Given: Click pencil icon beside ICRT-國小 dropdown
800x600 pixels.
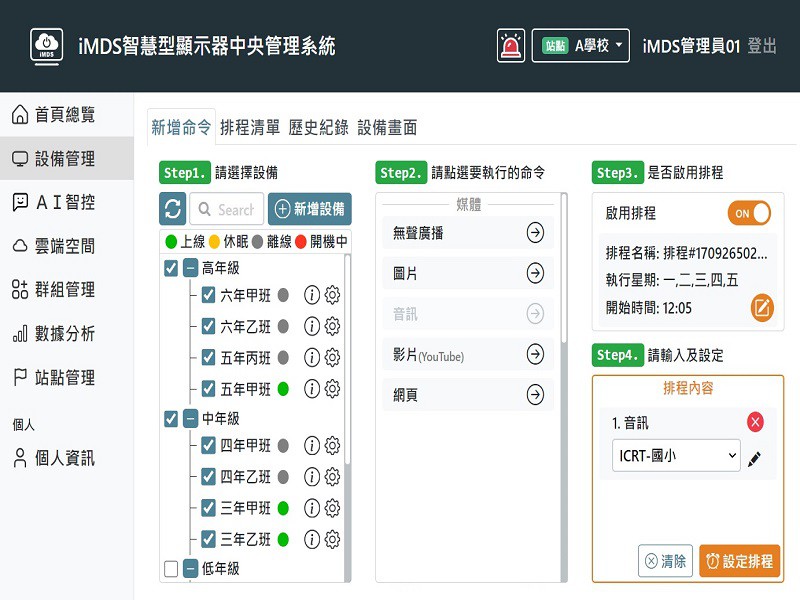Looking at the screenshot, I should (x=755, y=457).
